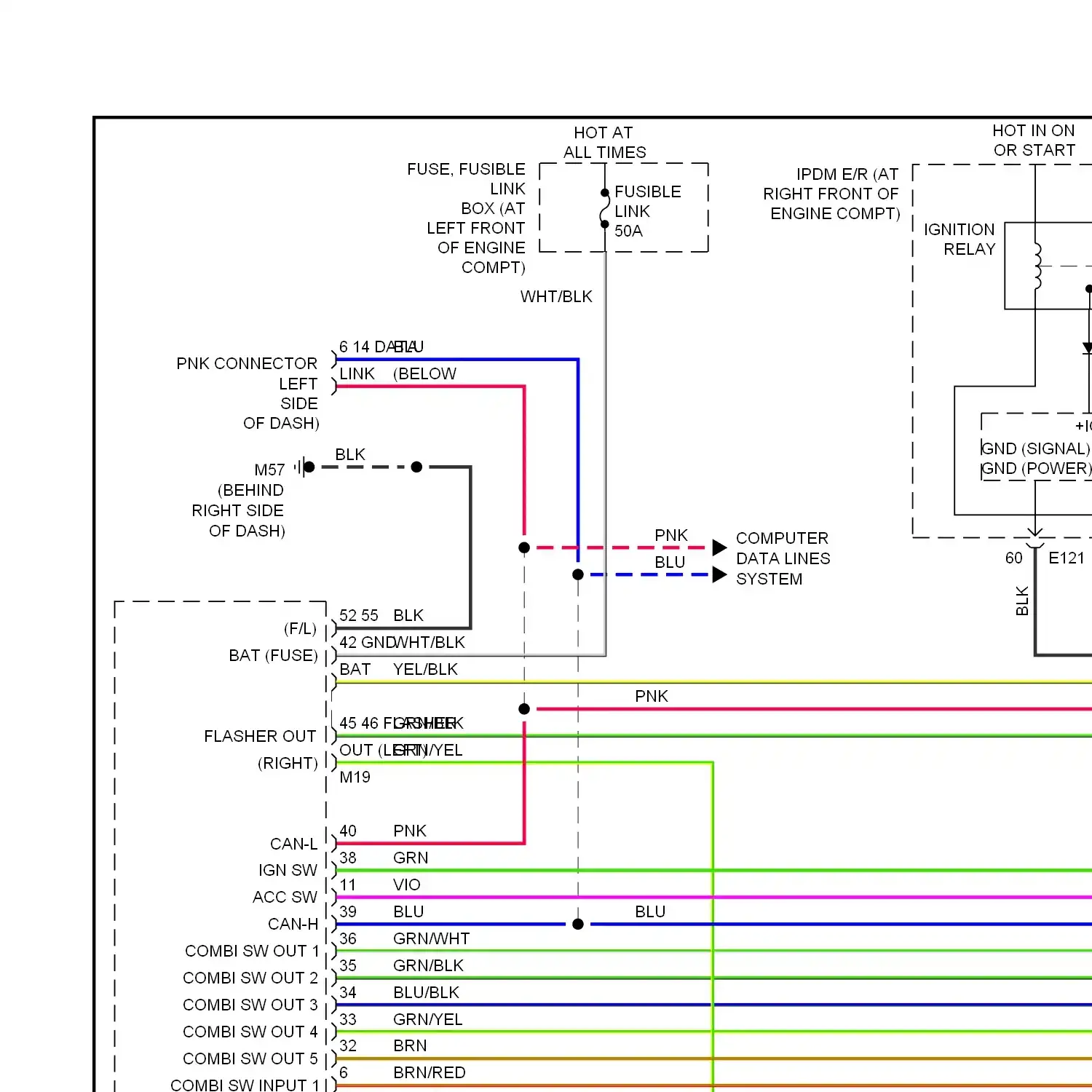Viewport: 1092px width, 1092px height.
Task: Select WHT/BLK label below the fusible link box
Action: point(556,296)
